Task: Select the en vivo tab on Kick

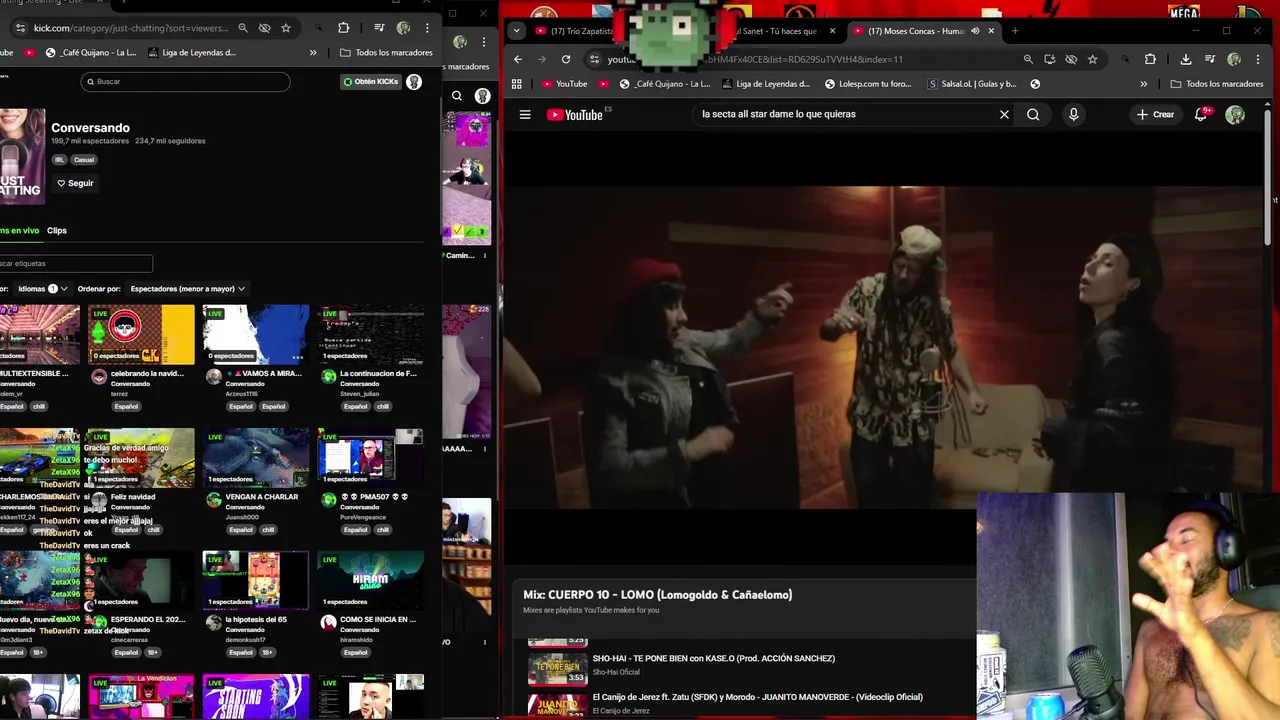Action: [19, 230]
